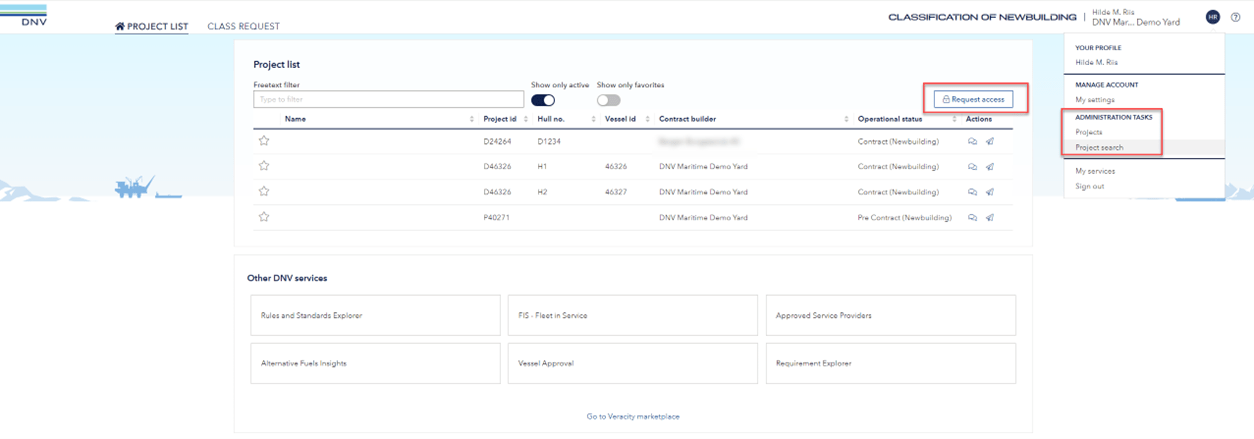Viewport: 1254px width, 439px height.
Task: Click Pre Contract (Newbuilding) status text
Action: [905, 217]
